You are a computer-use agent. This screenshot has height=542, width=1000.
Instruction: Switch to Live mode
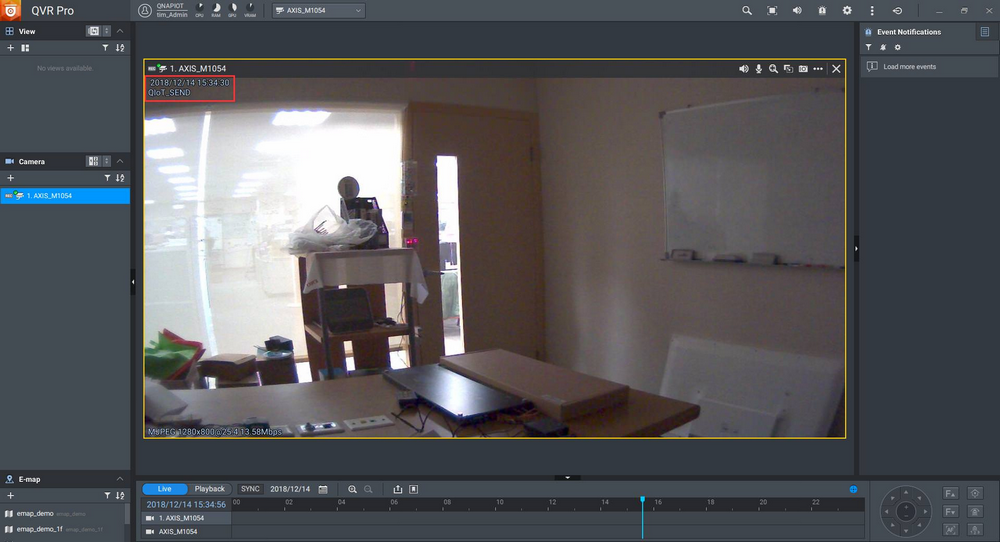165,489
